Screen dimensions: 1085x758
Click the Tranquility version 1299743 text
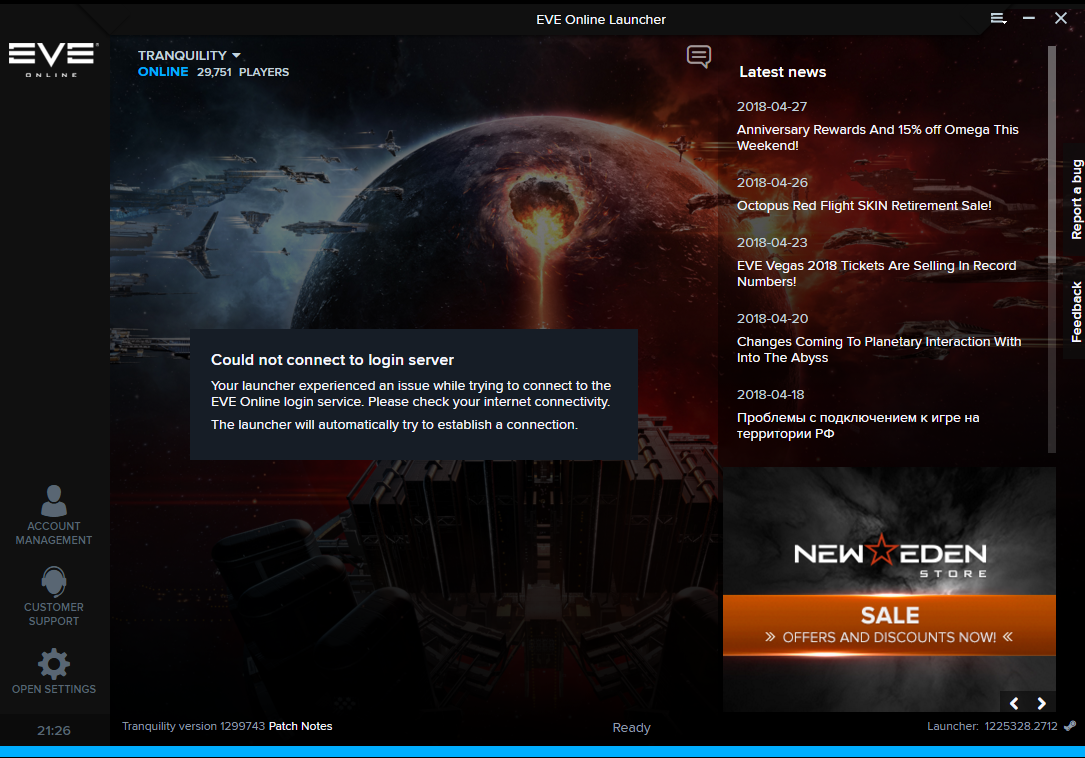coord(194,726)
